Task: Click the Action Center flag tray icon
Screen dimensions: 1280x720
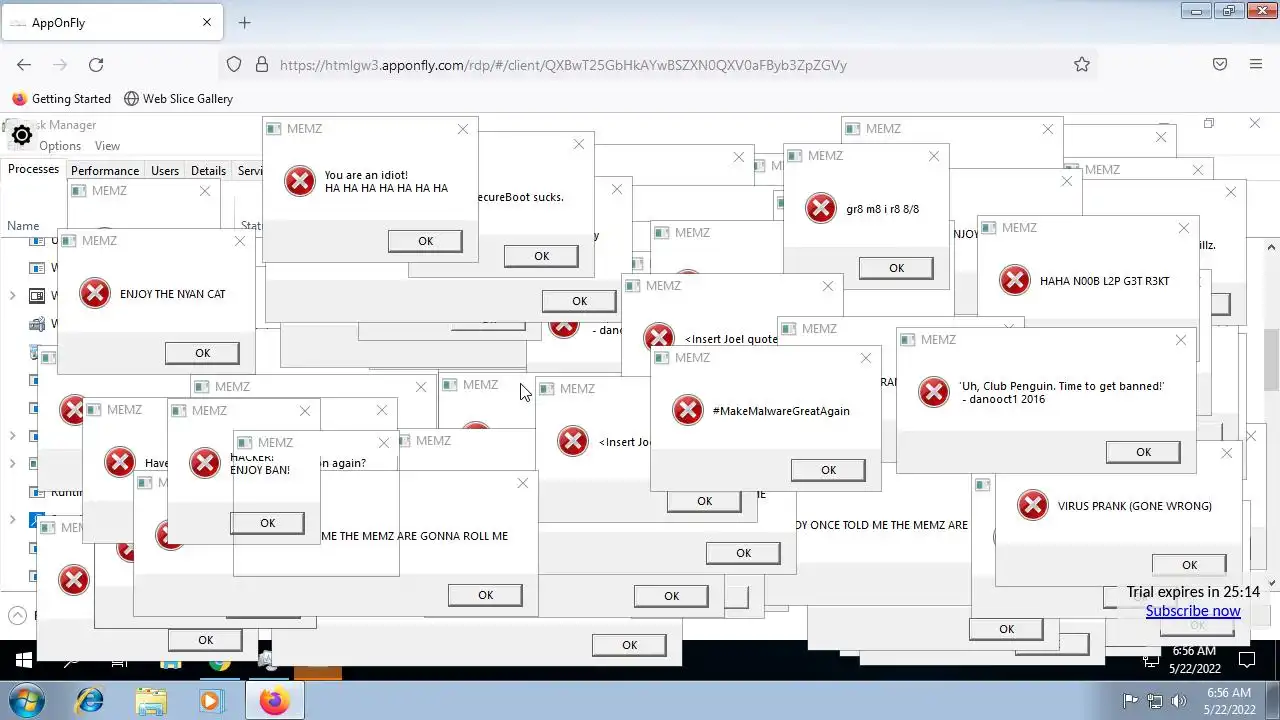Action: point(1131,701)
